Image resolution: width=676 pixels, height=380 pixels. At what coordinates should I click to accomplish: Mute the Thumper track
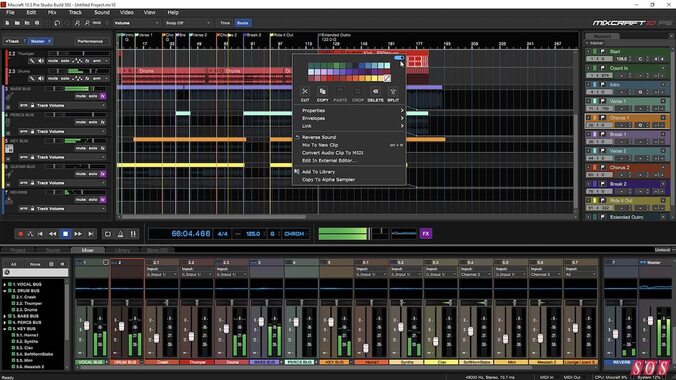53,61
